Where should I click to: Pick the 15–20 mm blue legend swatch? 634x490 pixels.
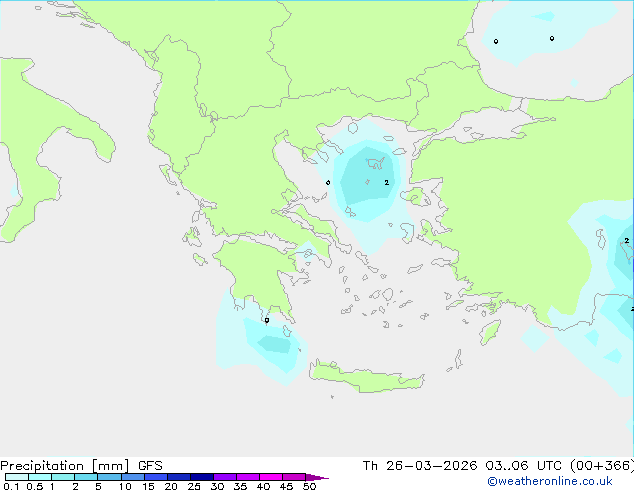156,477
